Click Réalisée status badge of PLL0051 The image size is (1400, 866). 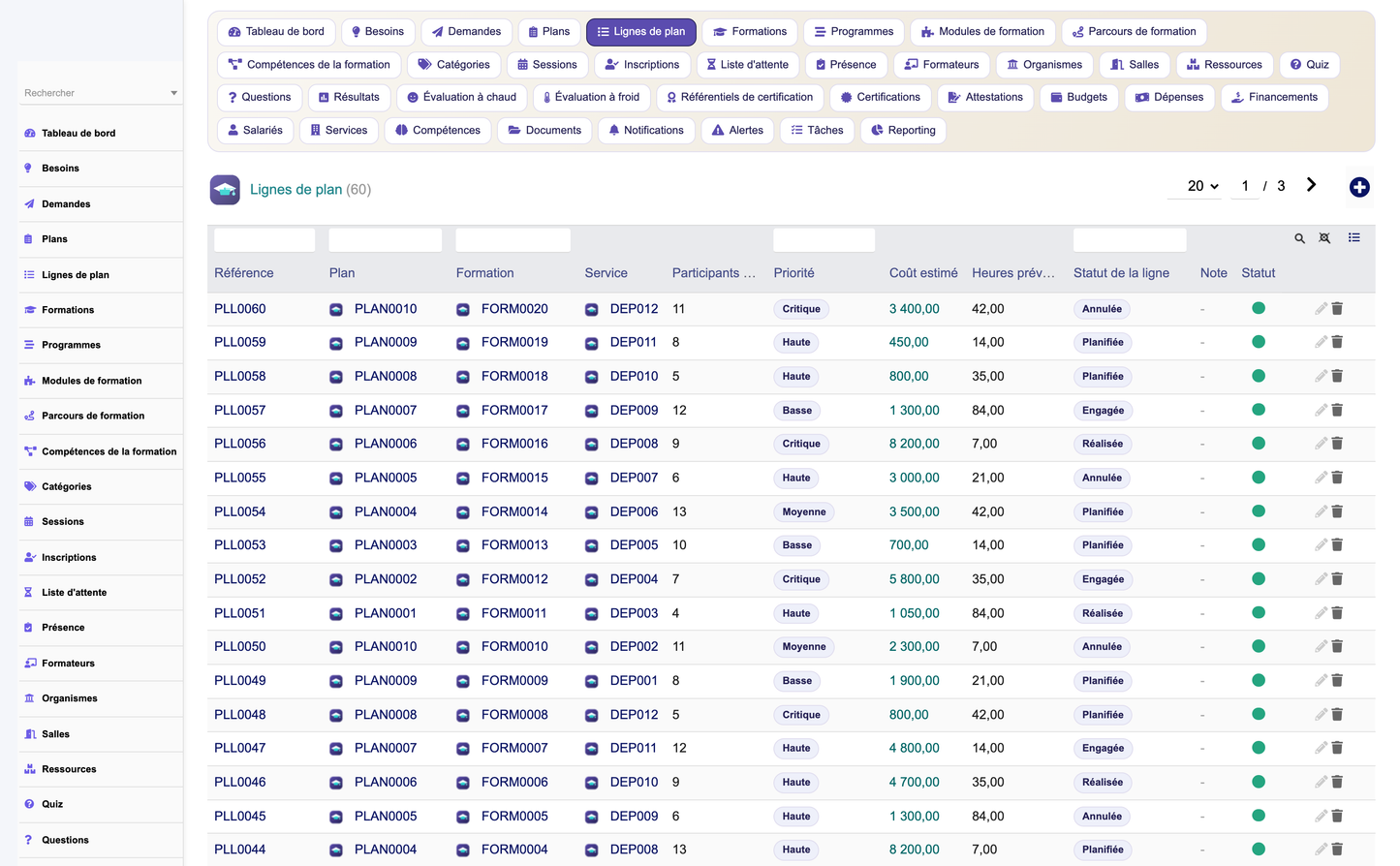pyautogui.click(x=1103, y=613)
